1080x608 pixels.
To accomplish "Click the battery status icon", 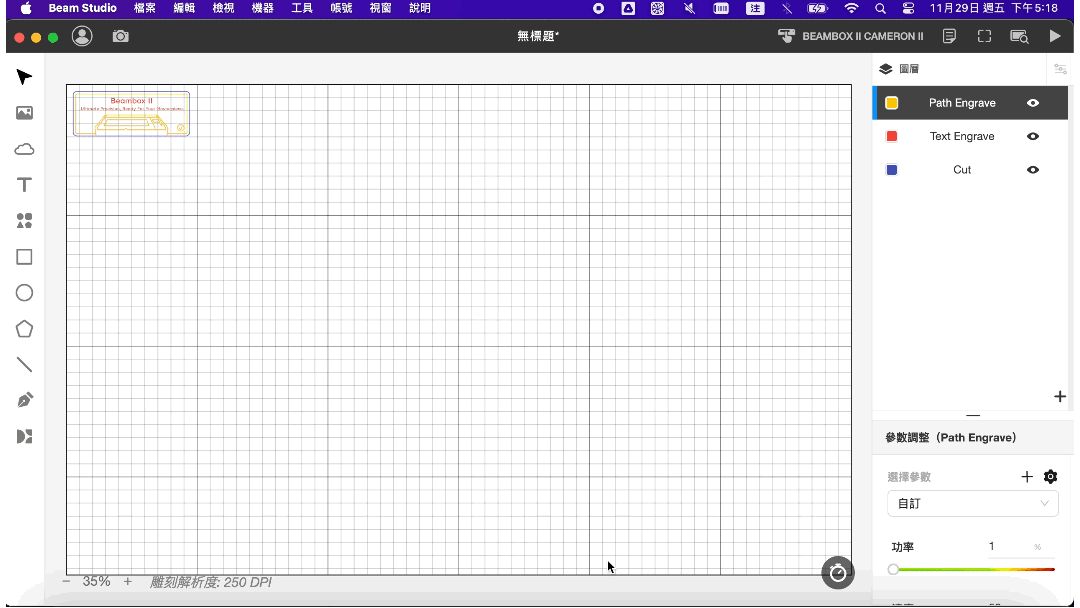I will pos(818,8).
